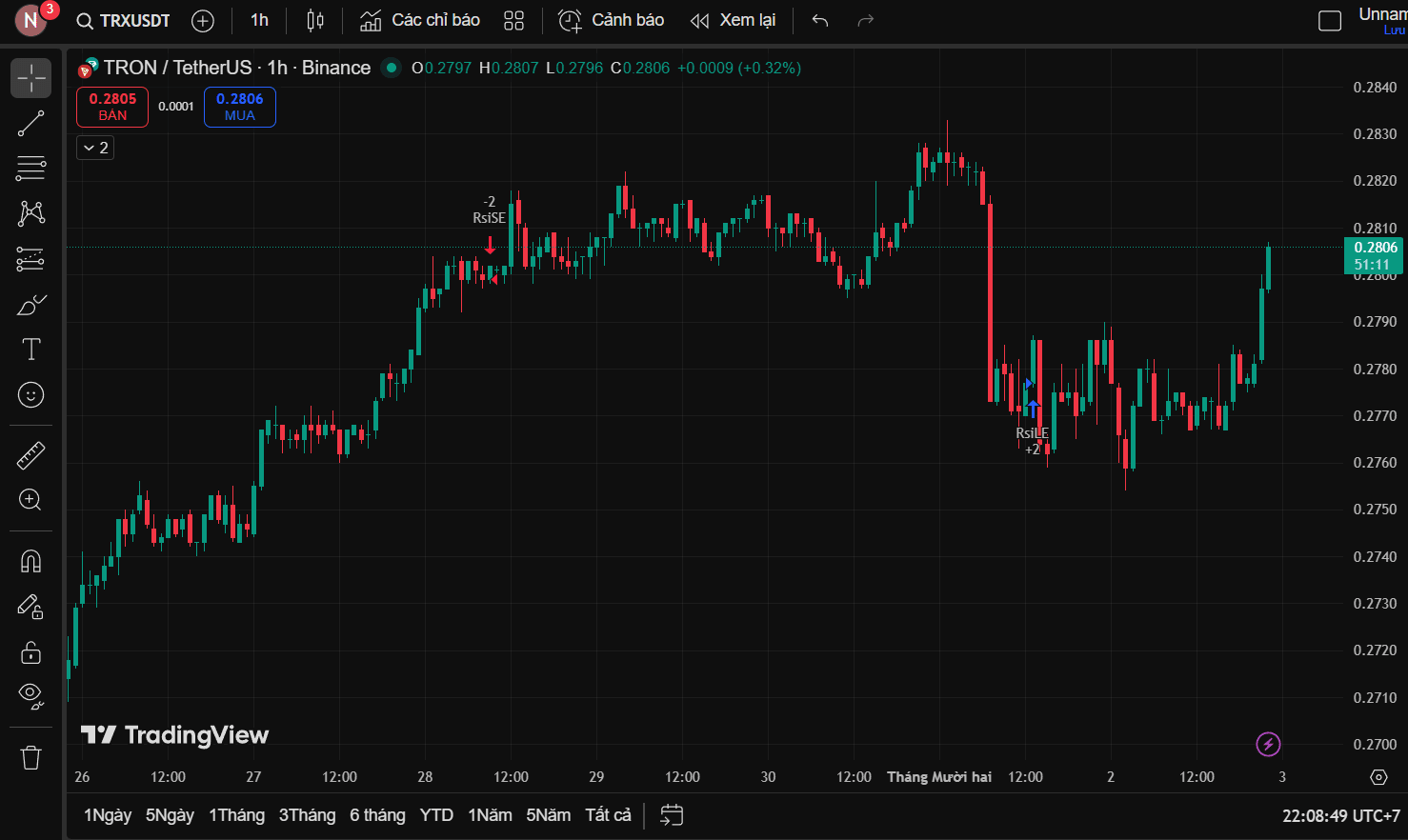Select the 5Năm date range
This screenshot has height=840, width=1408.
coord(548,815)
